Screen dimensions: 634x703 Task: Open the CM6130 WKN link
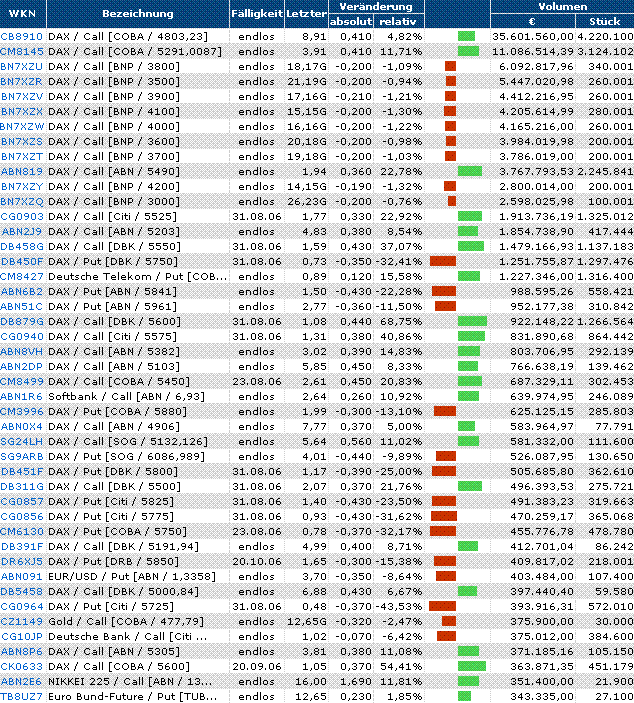click(x=22, y=532)
